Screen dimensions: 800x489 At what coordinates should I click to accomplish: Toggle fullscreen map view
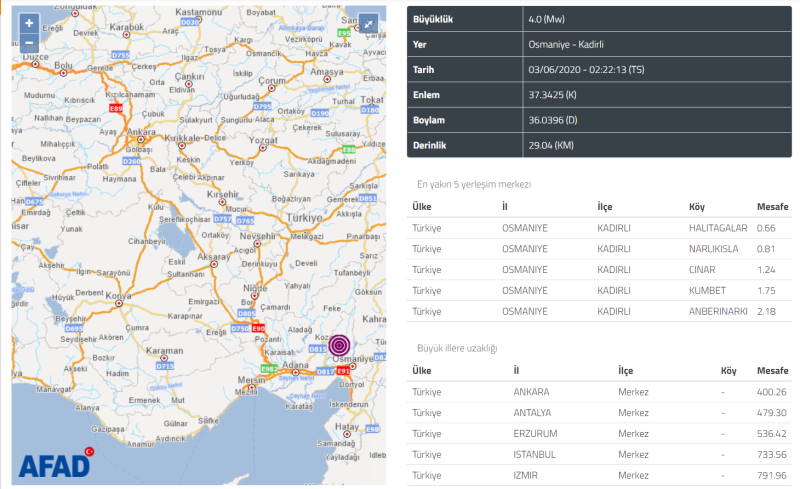point(367,24)
